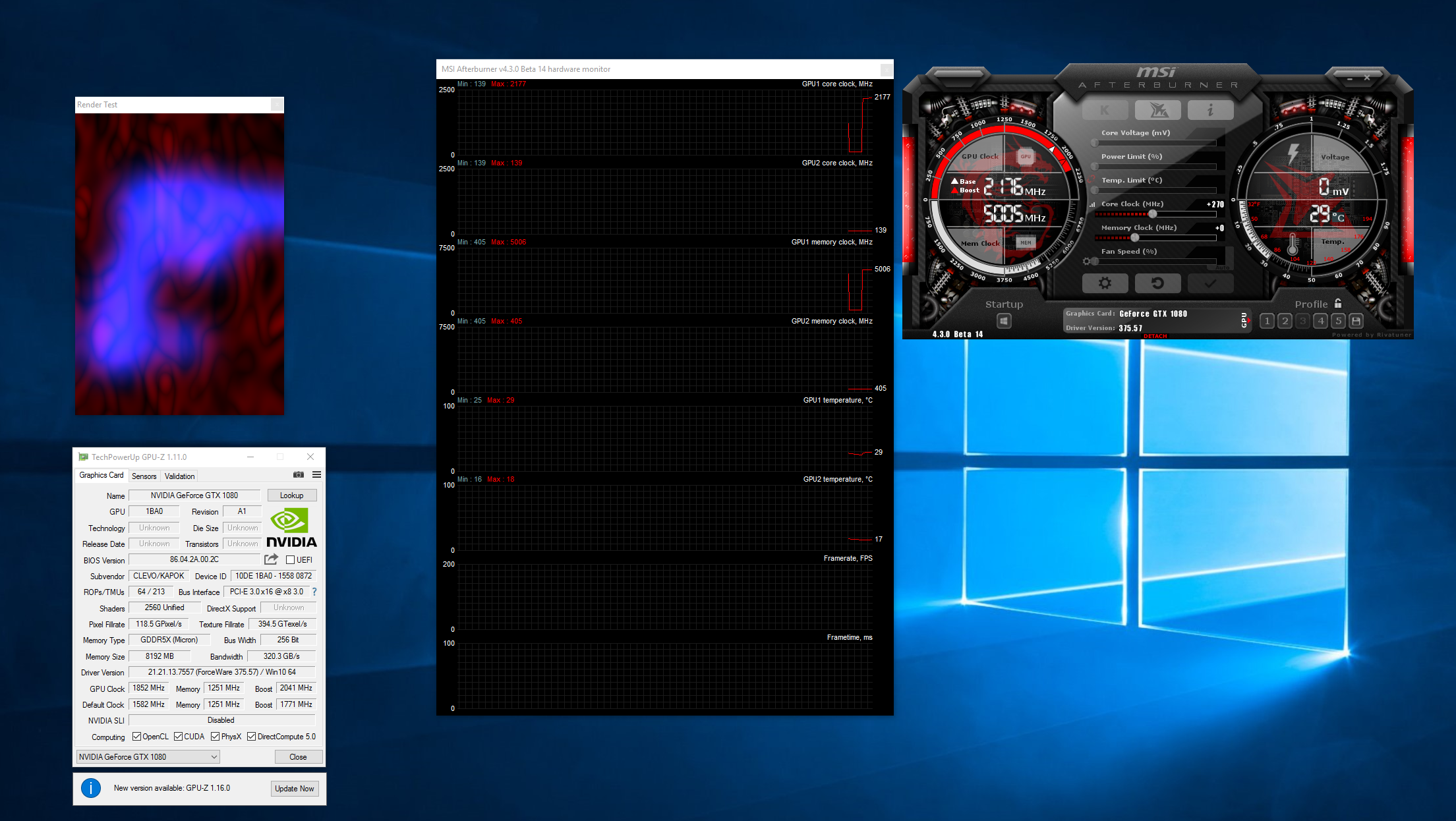Minimize the MSI Afterburner skin window
Viewport: 1456px width, 821px height.
coord(1349,78)
